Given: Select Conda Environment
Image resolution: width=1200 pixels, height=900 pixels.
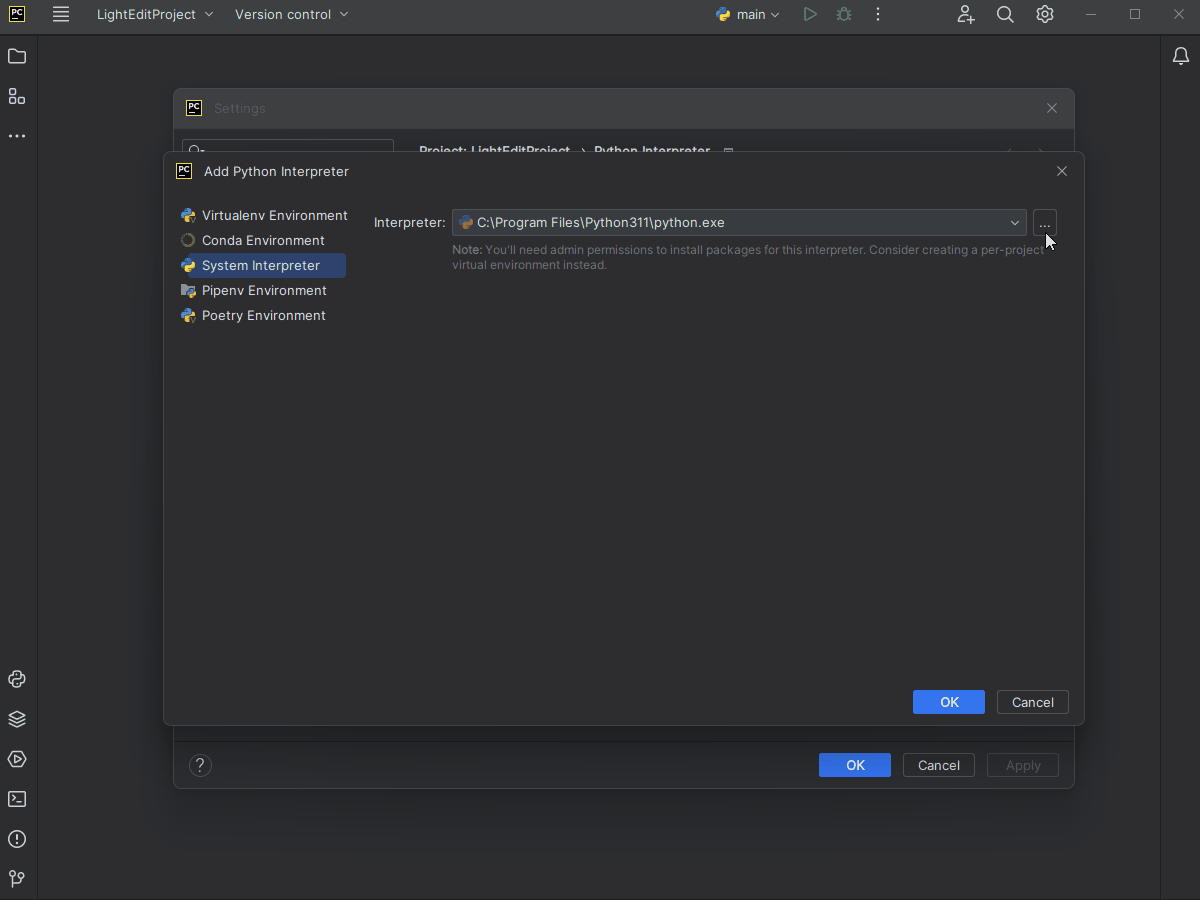Looking at the screenshot, I should (252, 241).
